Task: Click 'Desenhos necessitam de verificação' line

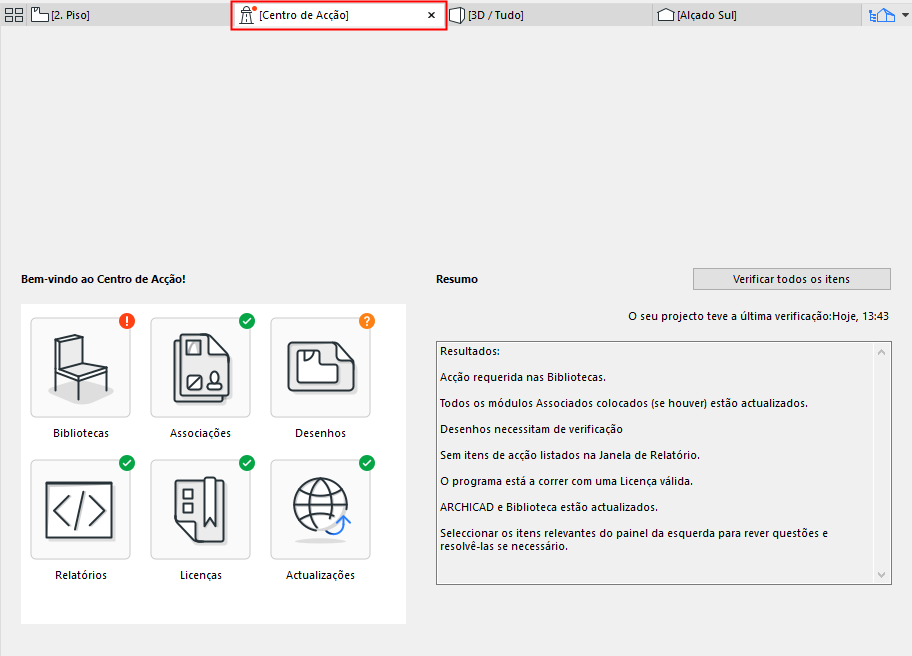Action: click(x=531, y=429)
